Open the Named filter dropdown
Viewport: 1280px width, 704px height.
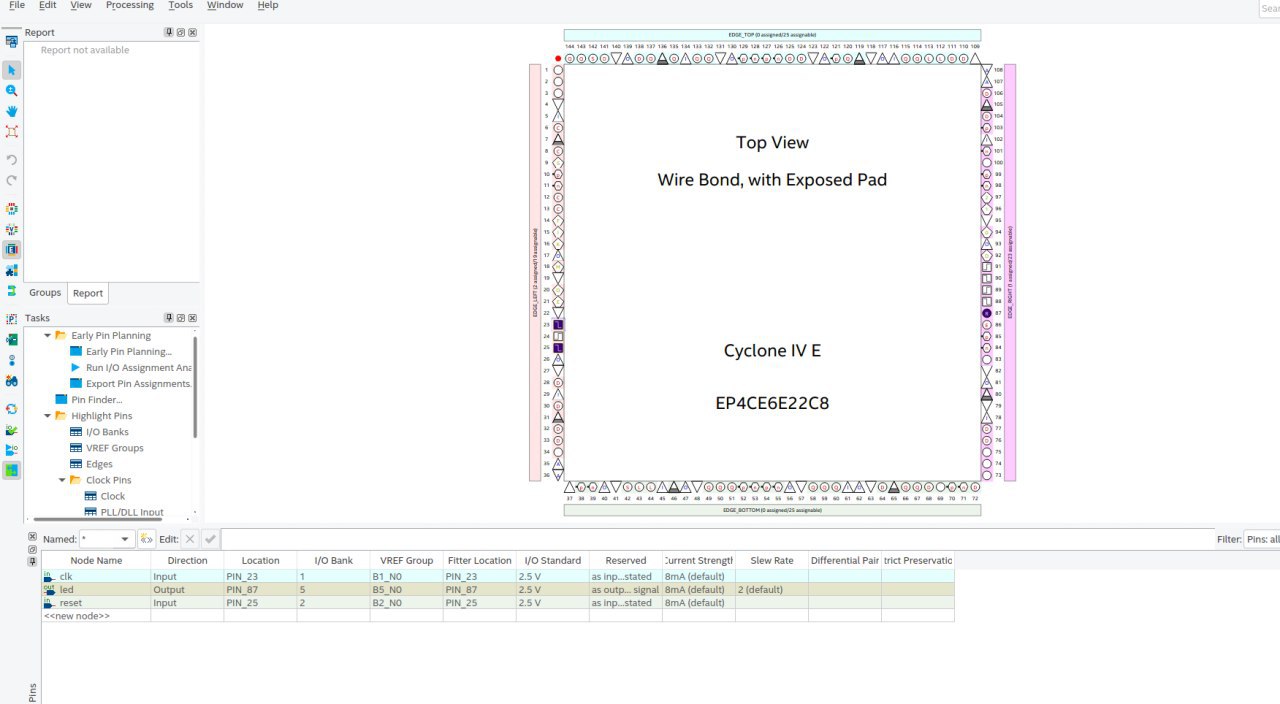point(125,539)
